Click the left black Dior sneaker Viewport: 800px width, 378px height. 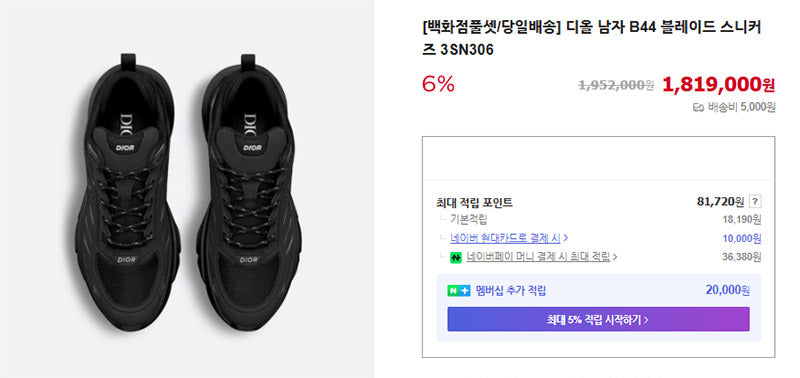127,194
